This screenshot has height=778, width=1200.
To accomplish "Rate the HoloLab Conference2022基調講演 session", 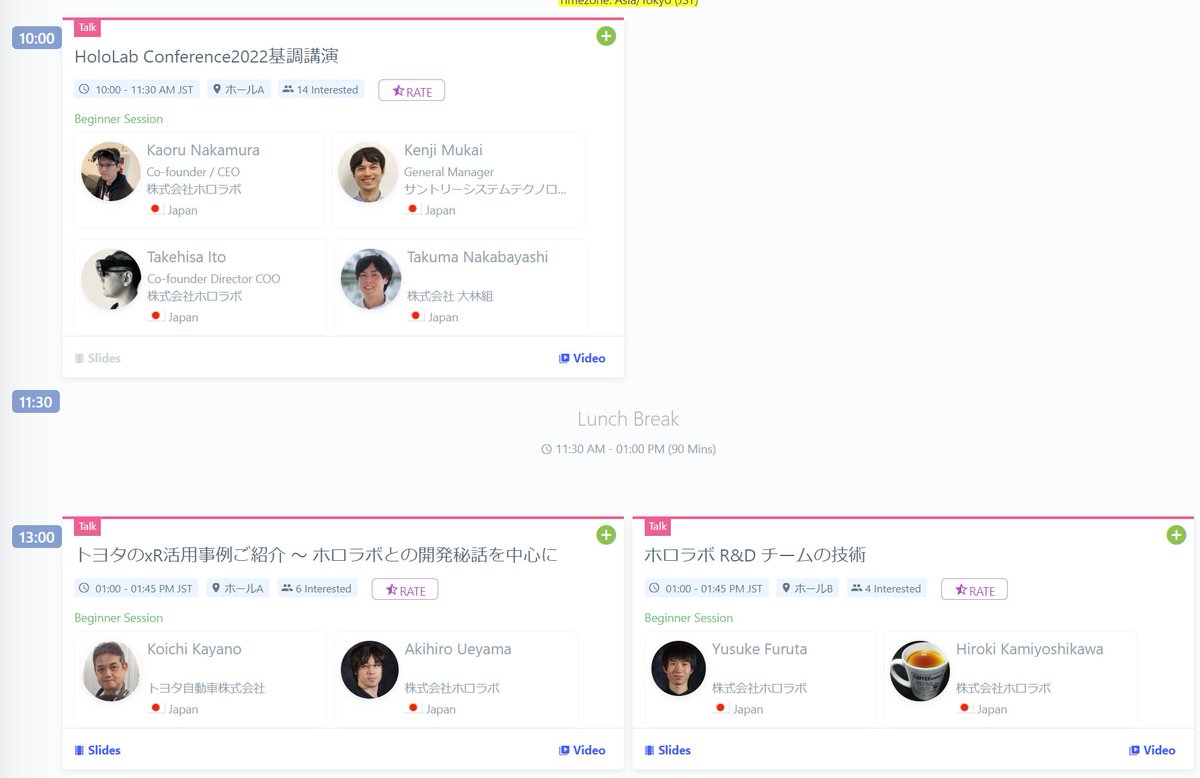I will pos(411,90).
